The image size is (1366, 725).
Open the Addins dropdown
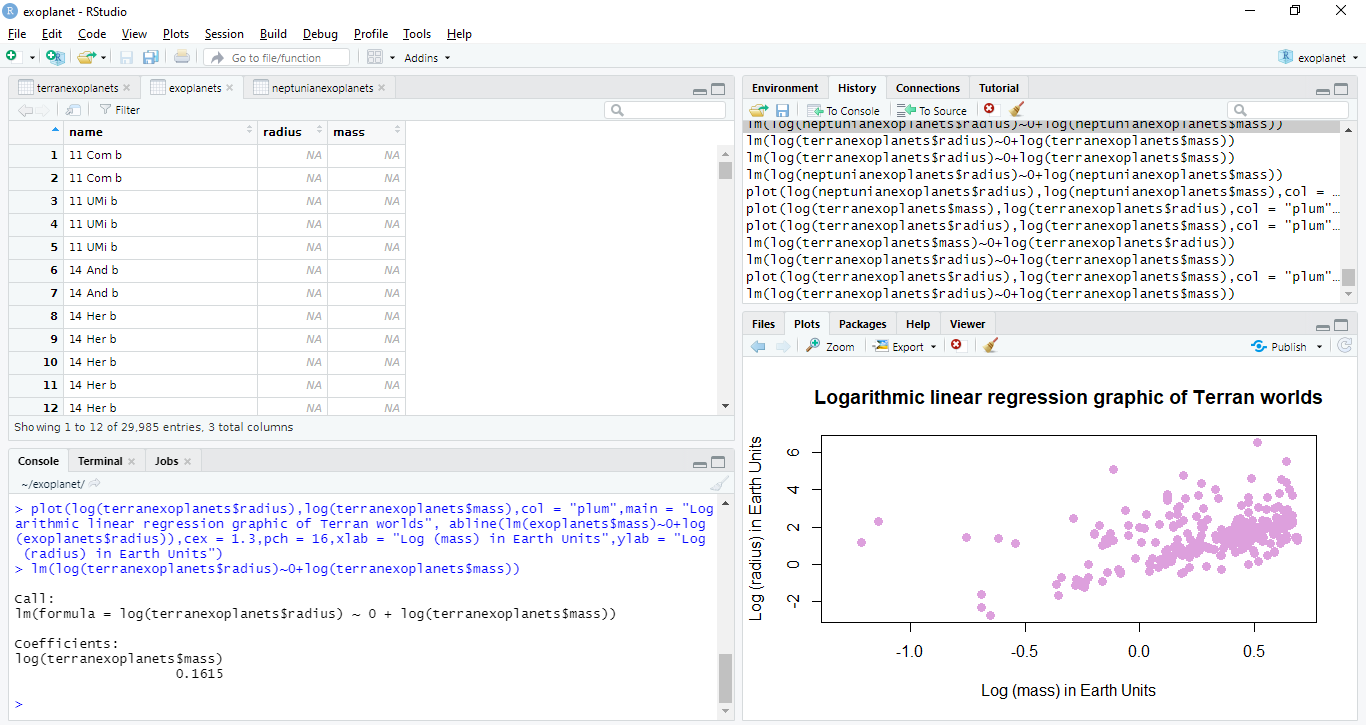pos(427,58)
